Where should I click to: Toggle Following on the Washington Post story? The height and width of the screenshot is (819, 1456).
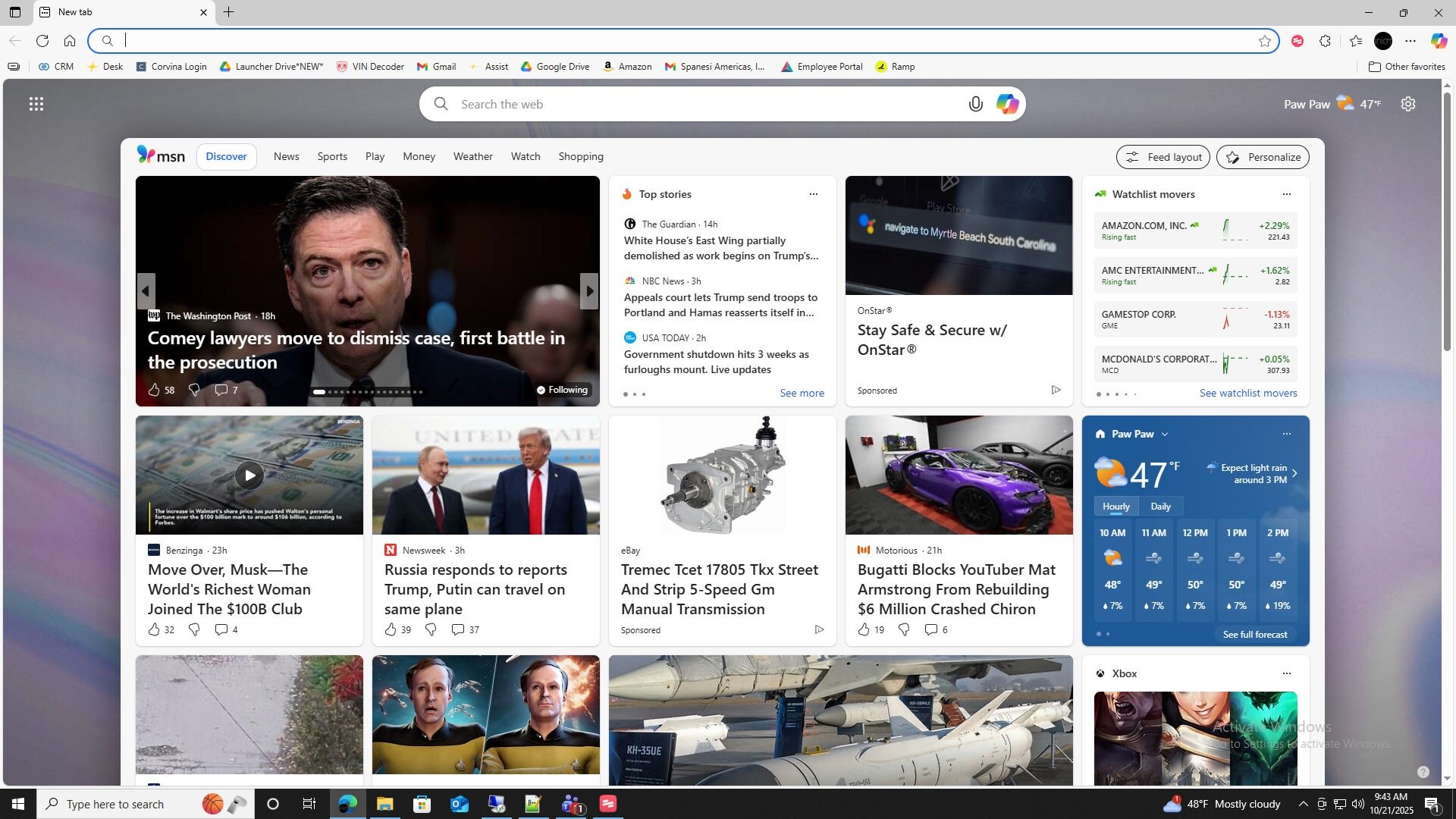pos(562,390)
